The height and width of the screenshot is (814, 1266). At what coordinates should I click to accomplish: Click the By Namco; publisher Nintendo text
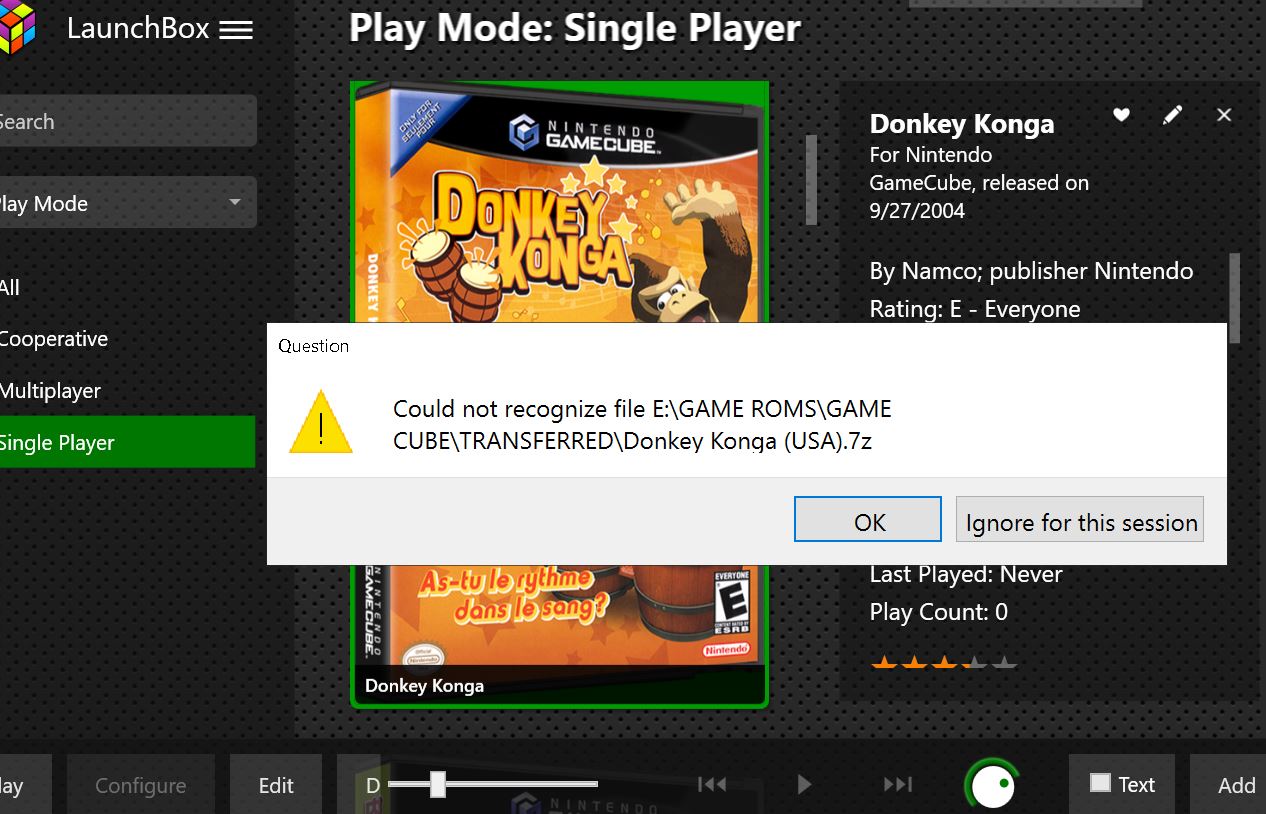[1031, 271]
